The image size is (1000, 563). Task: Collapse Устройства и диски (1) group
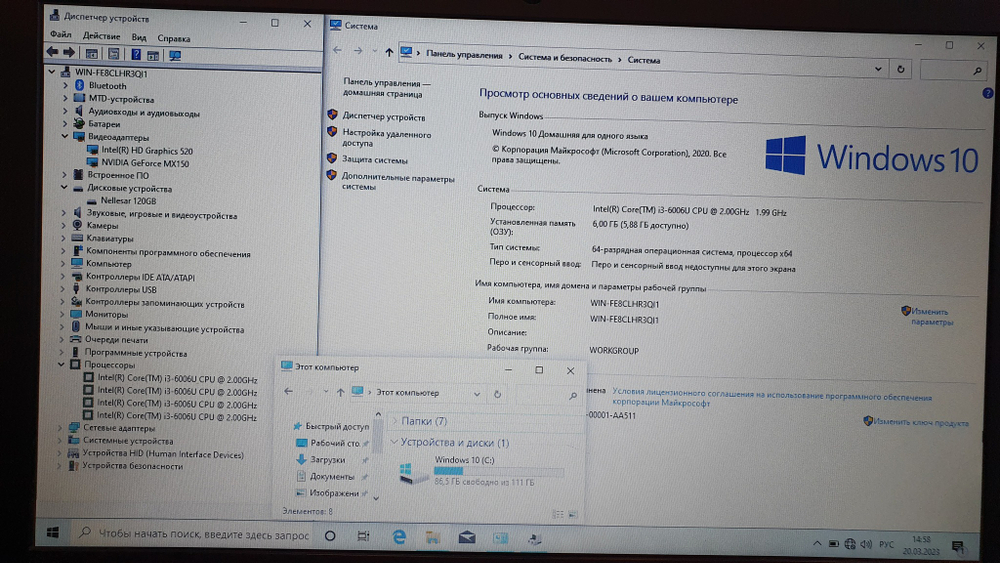[393, 442]
